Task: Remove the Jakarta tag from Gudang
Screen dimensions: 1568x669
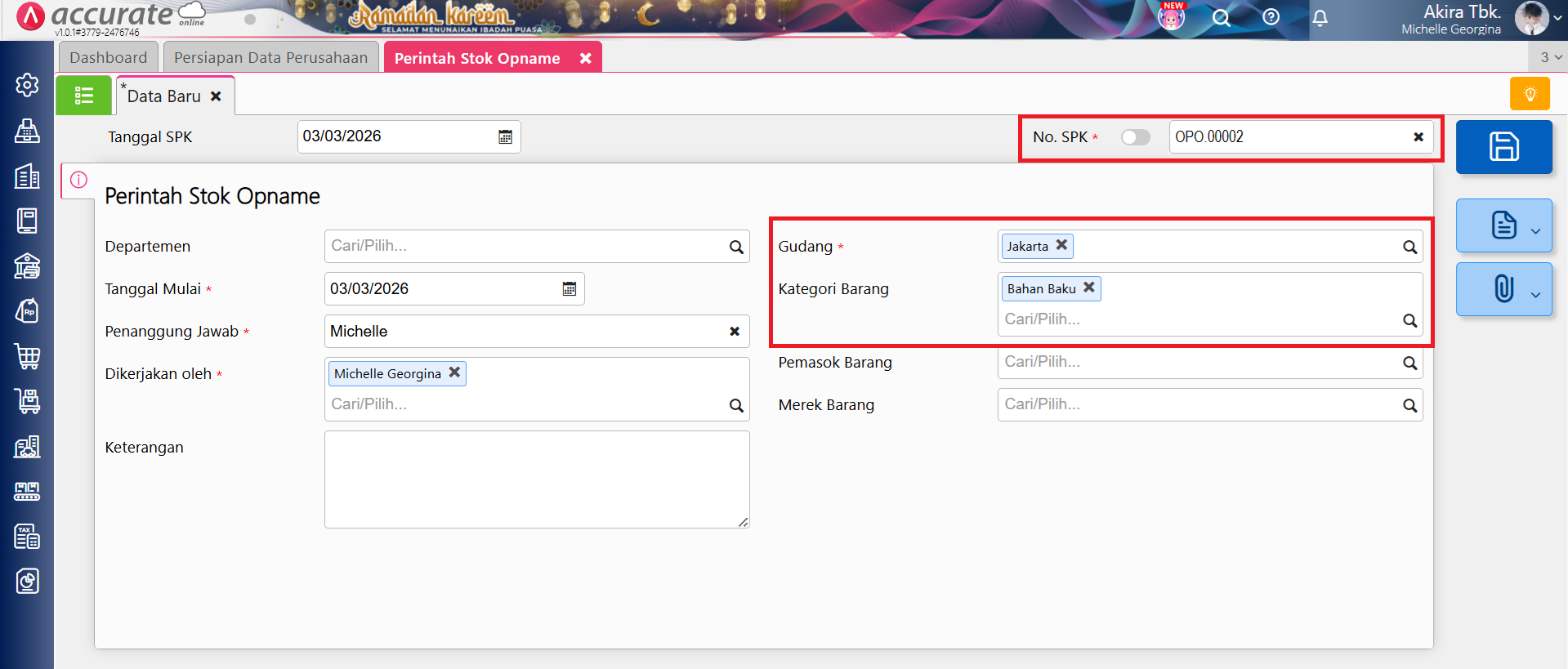Action: [1061, 245]
